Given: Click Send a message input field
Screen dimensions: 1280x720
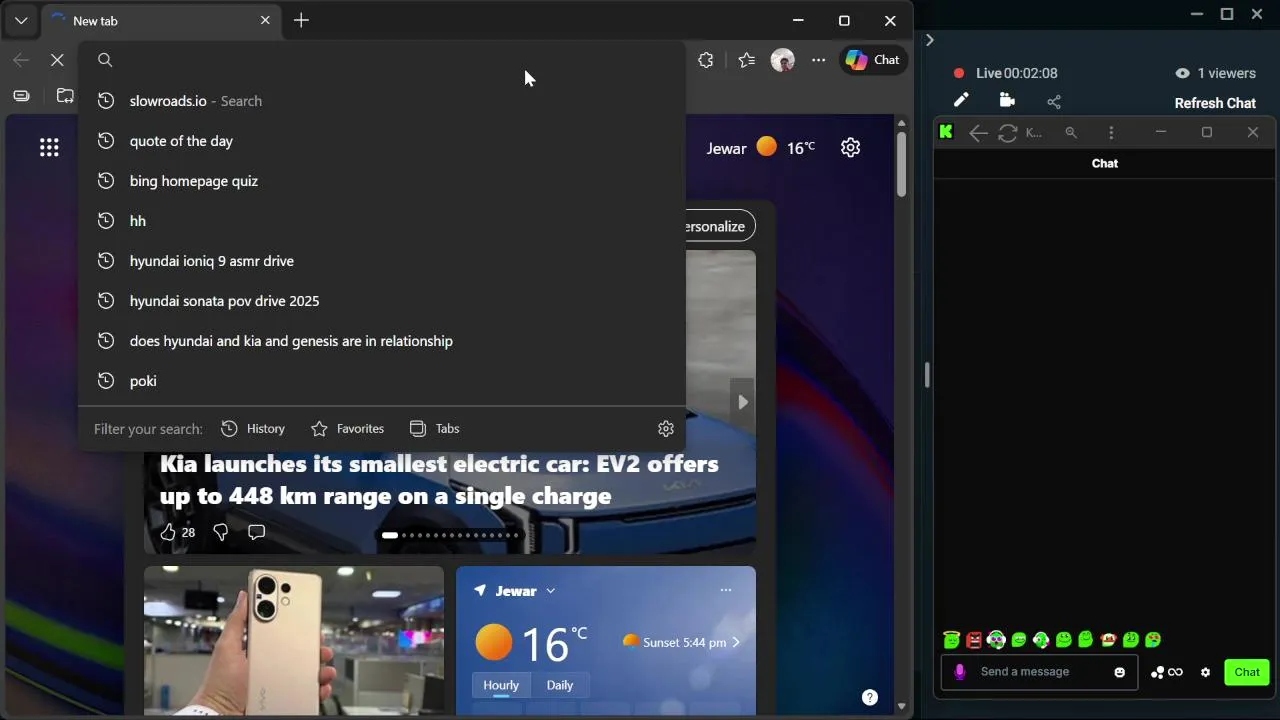Looking at the screenshot, I should point(1040,672).
